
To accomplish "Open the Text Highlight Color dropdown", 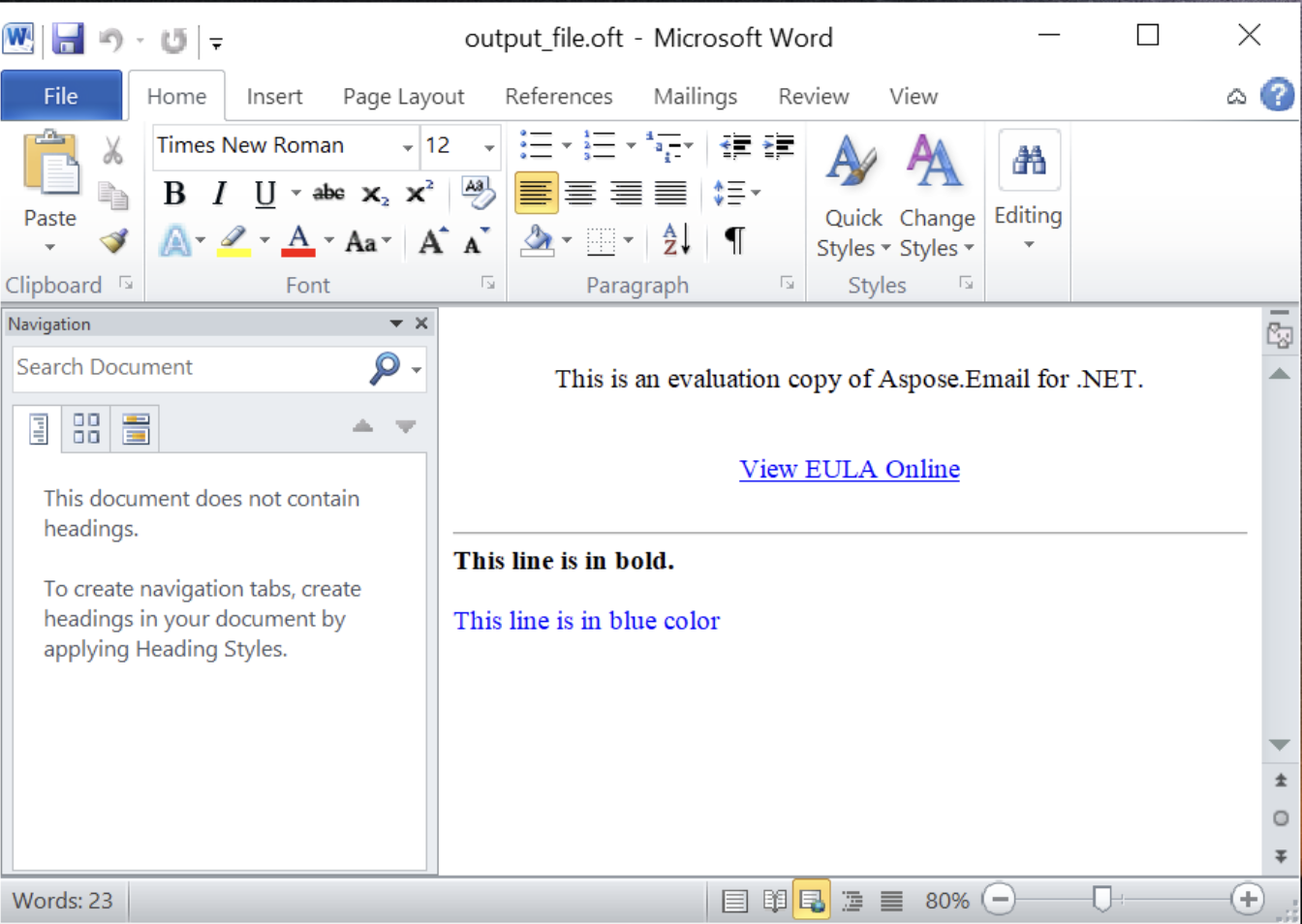I will [266, 240].
